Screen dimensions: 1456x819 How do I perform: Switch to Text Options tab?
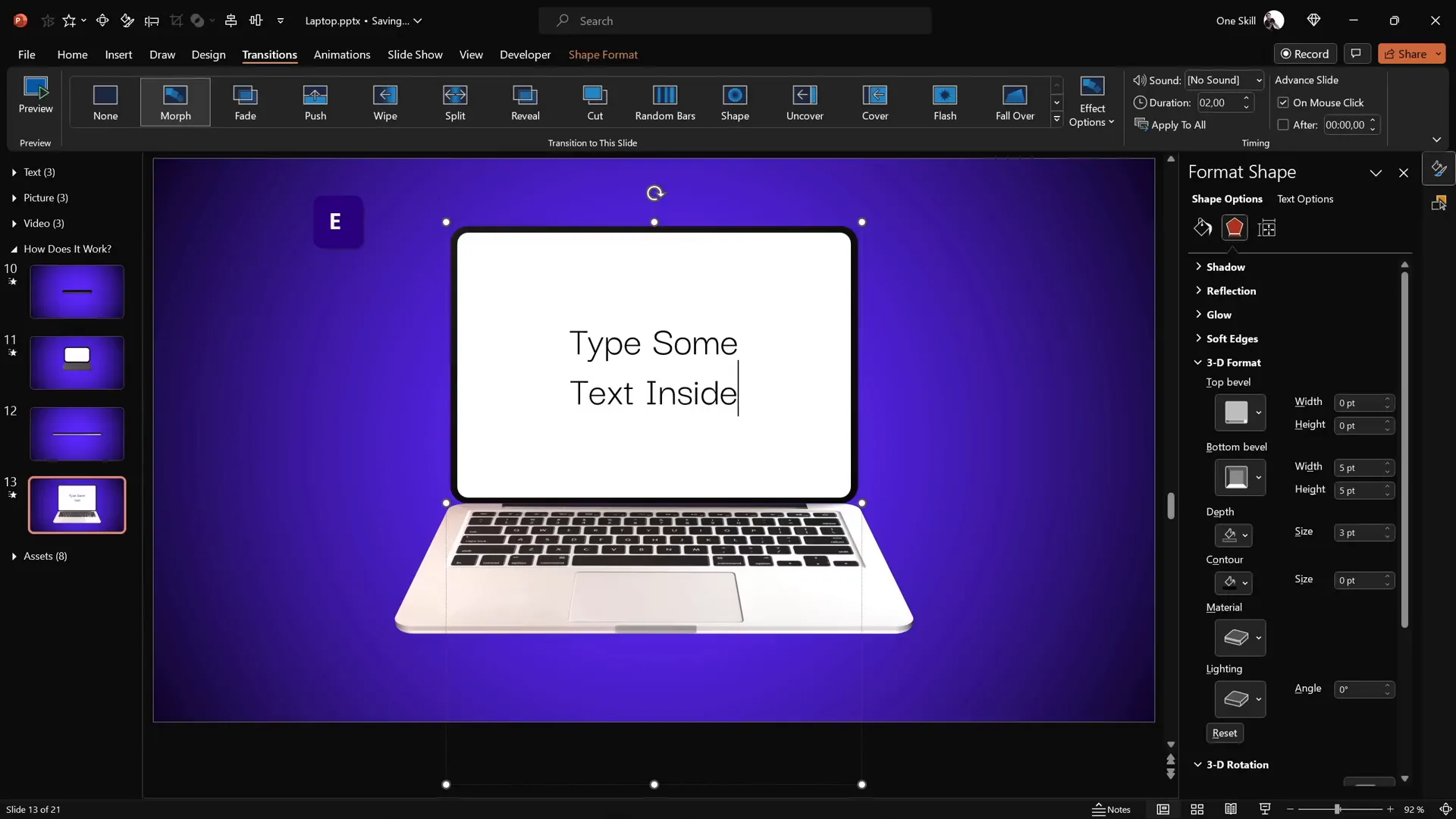coord(1304,199)
